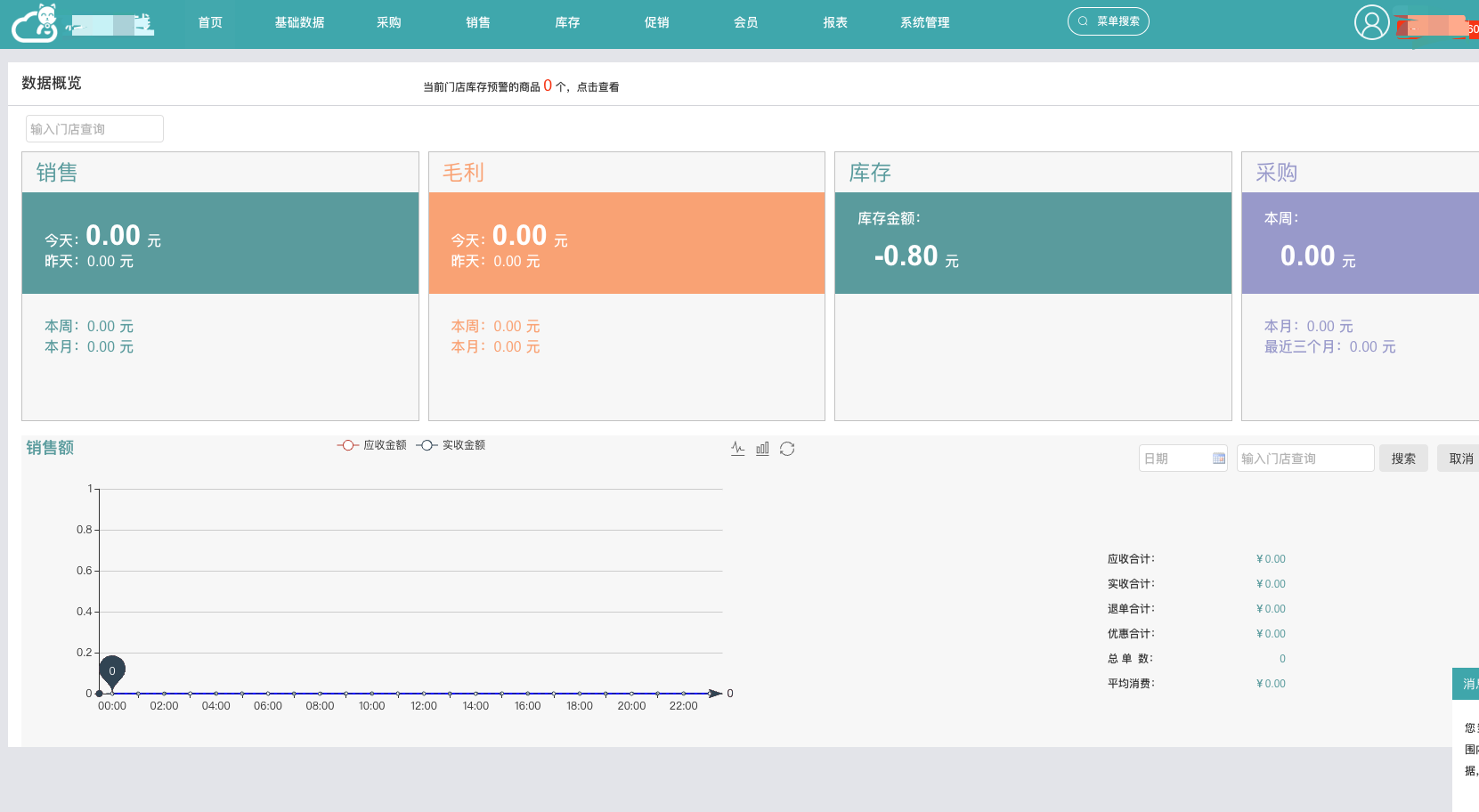
Task: Open the user avatar profile icon
Action: click(1371, 22)
